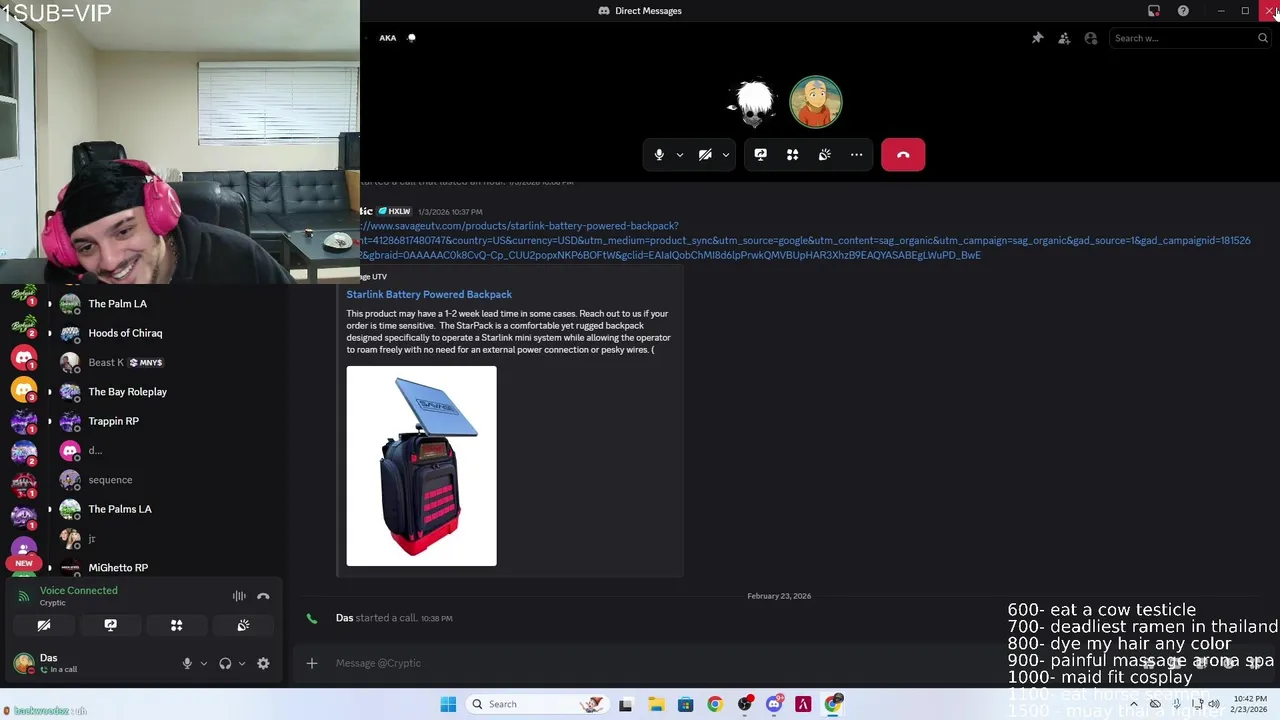Open yellow Discord server icon with badge
Screen dimensions: 1280x720
pyautogui.click(x=24, y=389)
